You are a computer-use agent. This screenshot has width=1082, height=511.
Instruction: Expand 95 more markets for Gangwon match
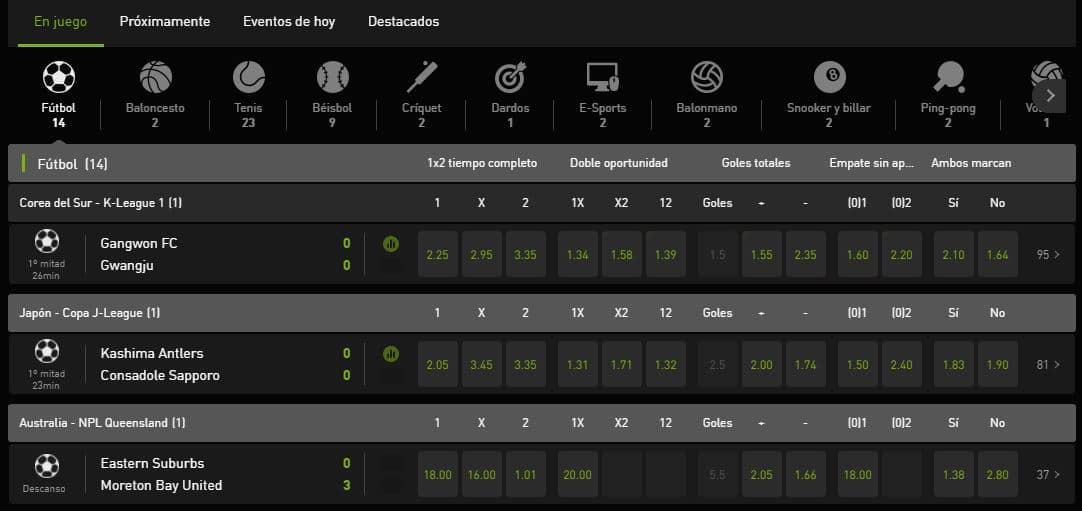coord(1048,254)
